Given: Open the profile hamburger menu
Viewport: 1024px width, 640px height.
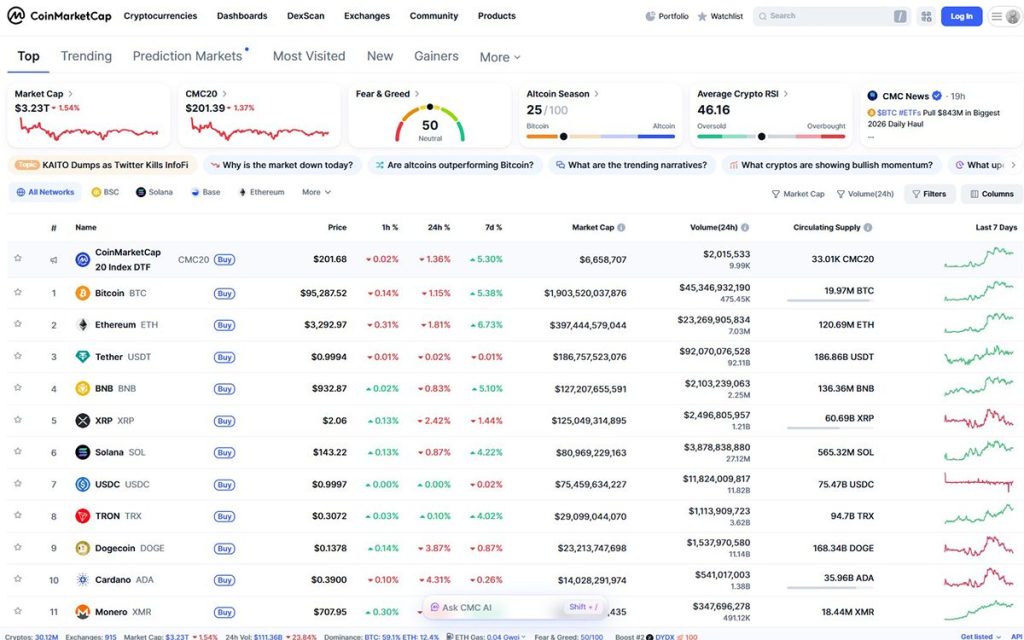Looking at the screenshot, I should [x=1005, y=16].
